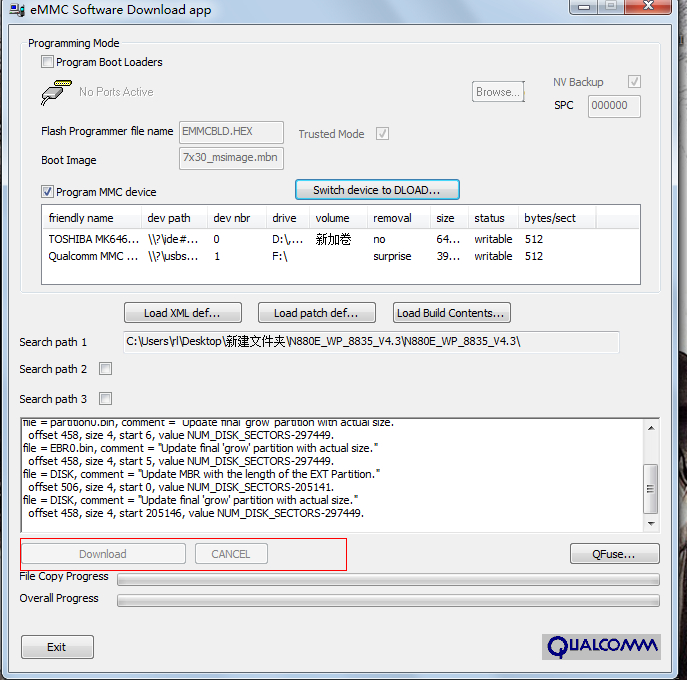Enable Search path 3 checkbox
The image size is (687, 680).
coord(105,398)
